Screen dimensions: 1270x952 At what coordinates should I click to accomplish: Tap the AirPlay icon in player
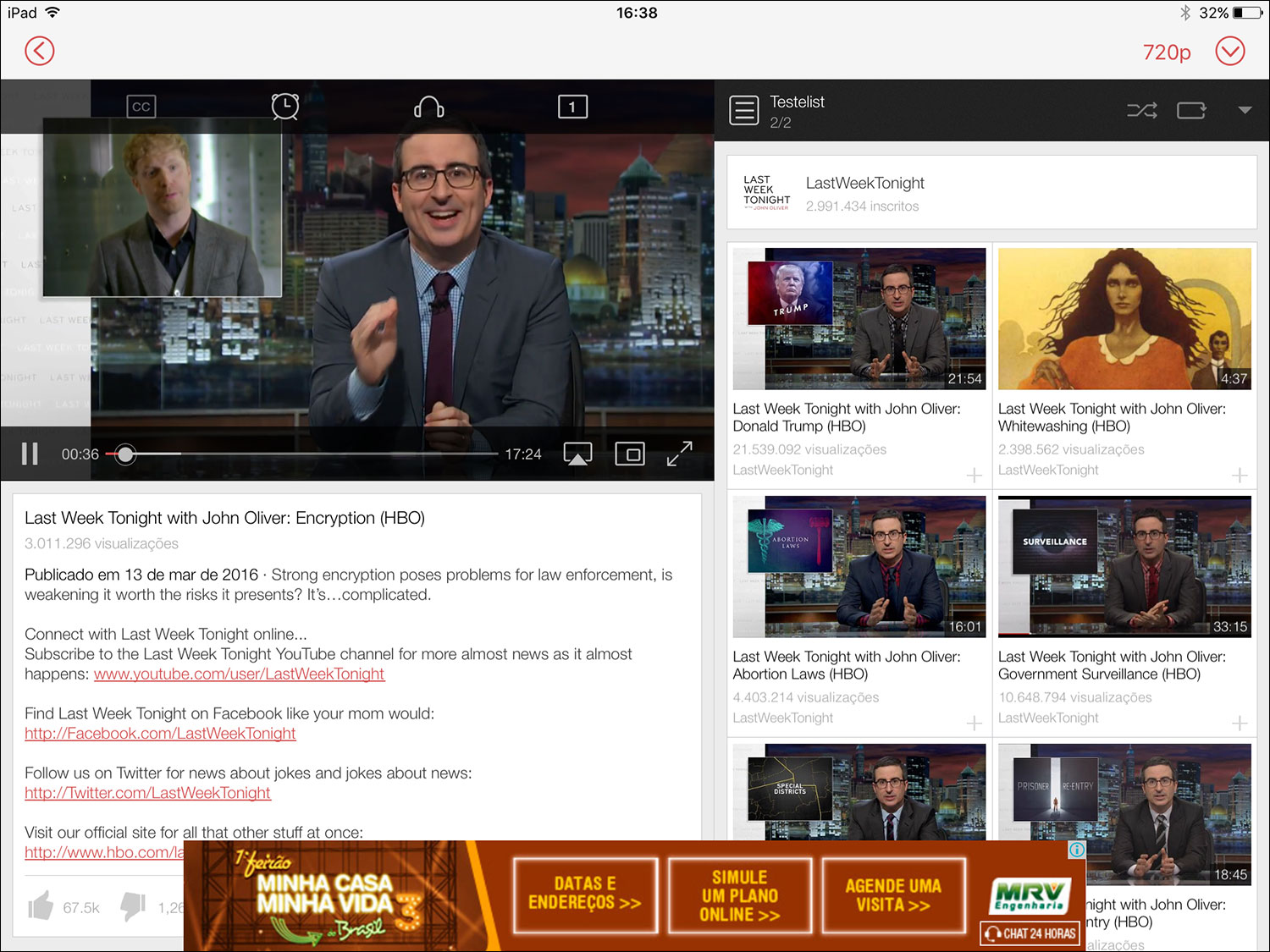tap(578, 454)
